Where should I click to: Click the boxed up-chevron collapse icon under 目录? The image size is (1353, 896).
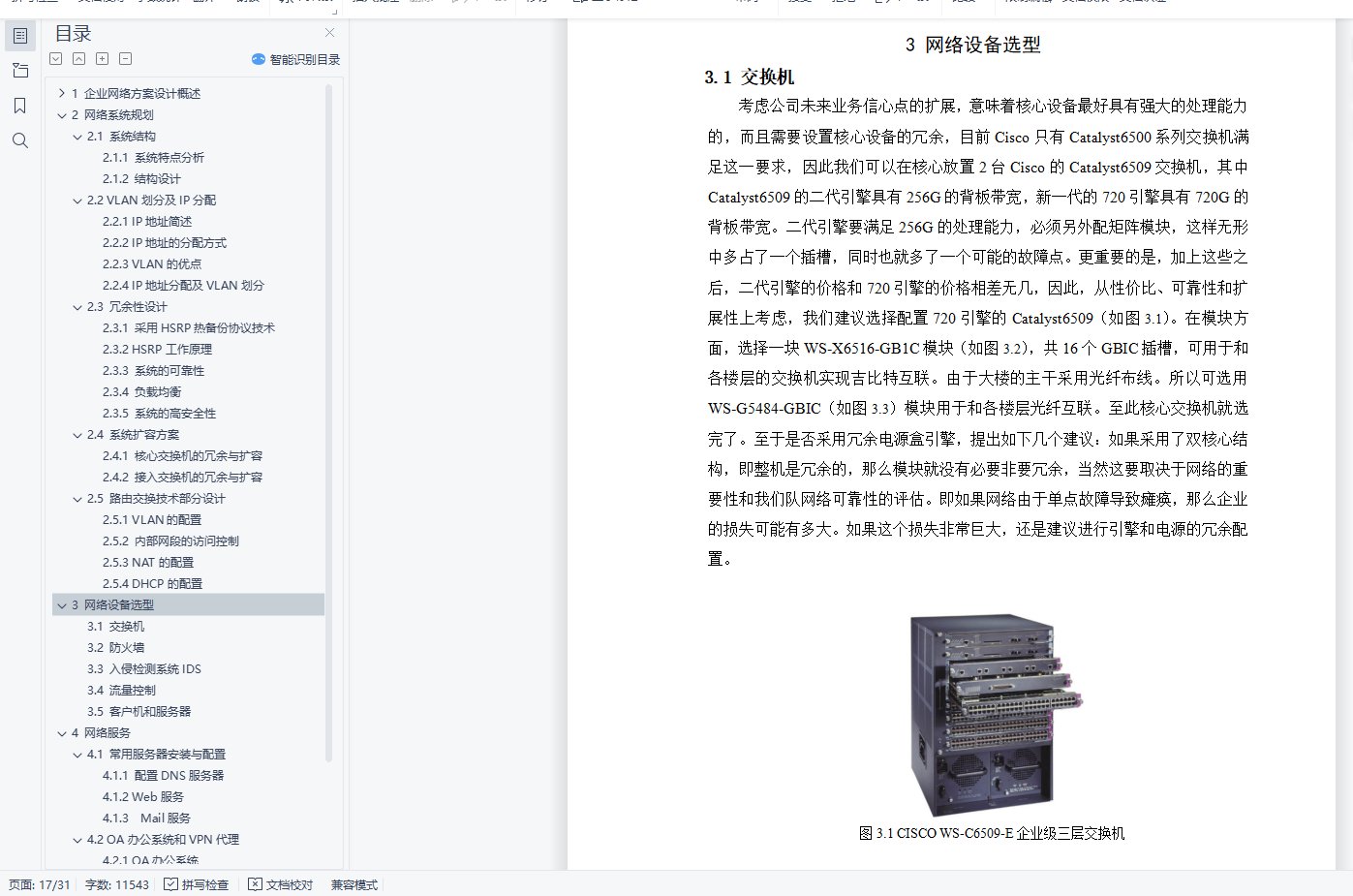79,59
